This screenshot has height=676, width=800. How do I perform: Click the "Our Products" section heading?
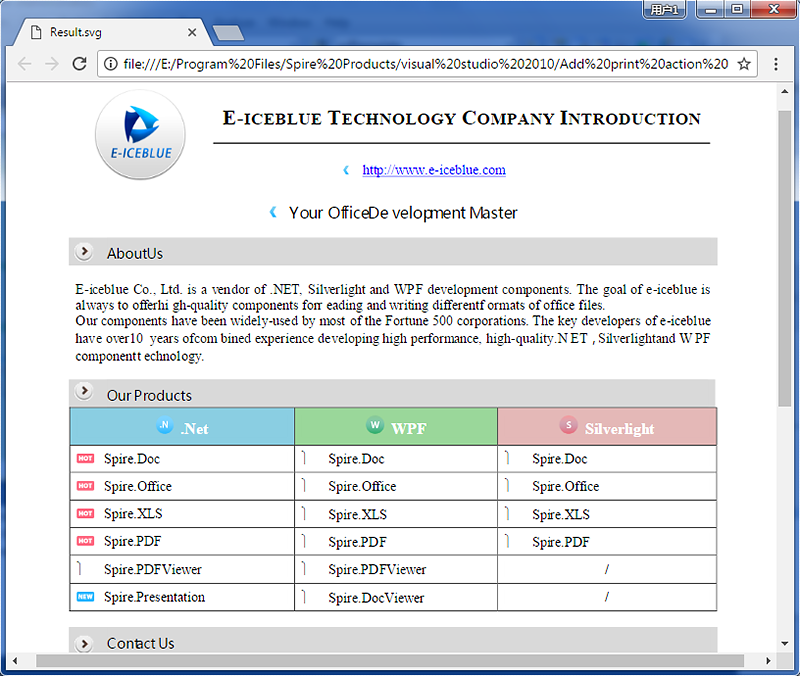(149, 395)
